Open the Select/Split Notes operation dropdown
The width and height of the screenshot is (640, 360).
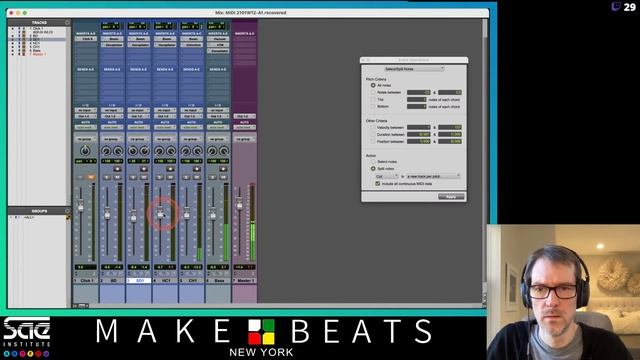pos(414,69)
